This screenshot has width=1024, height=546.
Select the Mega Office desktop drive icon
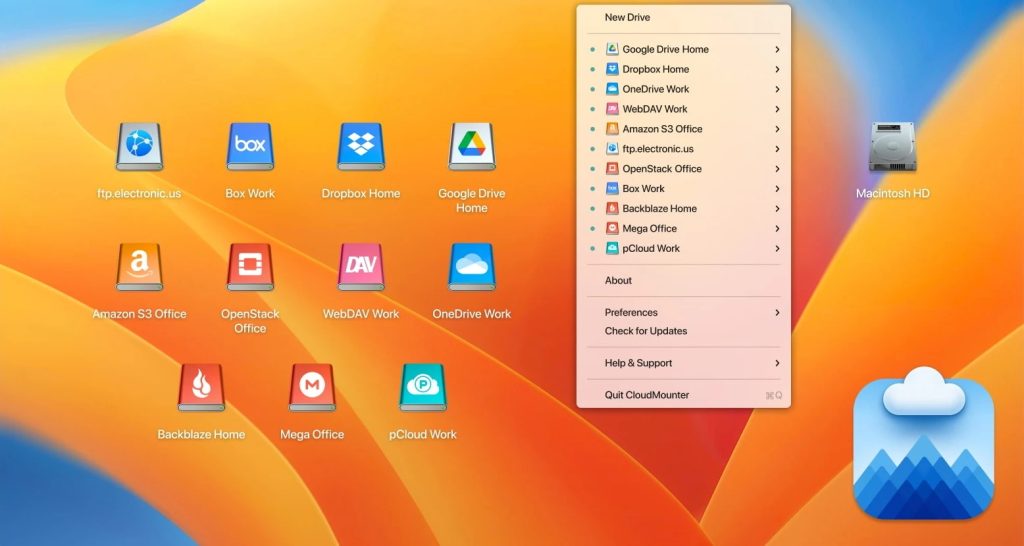[312, 387]
